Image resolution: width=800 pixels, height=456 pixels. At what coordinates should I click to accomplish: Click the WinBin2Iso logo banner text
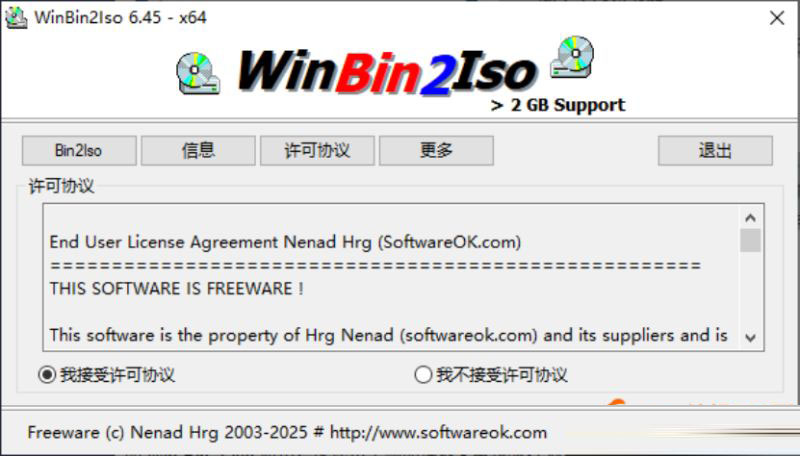tap(387, 73)
